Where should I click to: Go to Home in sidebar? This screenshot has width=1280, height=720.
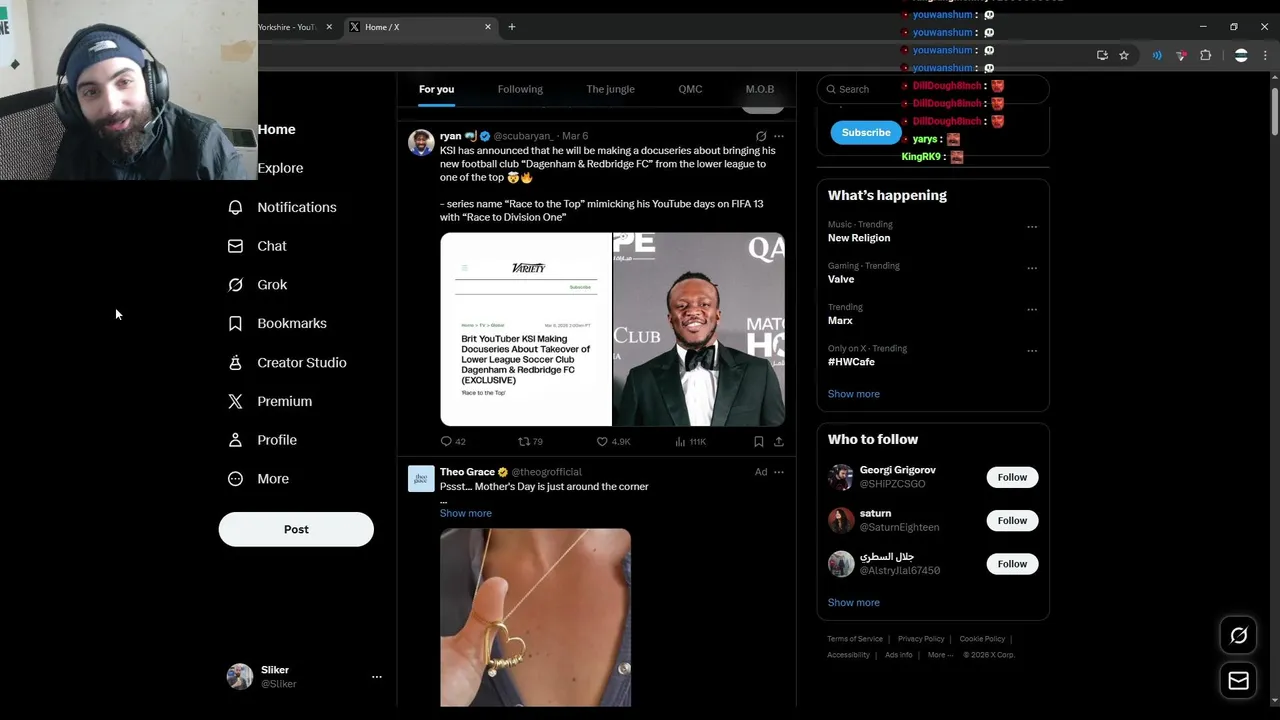coord(276,129)
